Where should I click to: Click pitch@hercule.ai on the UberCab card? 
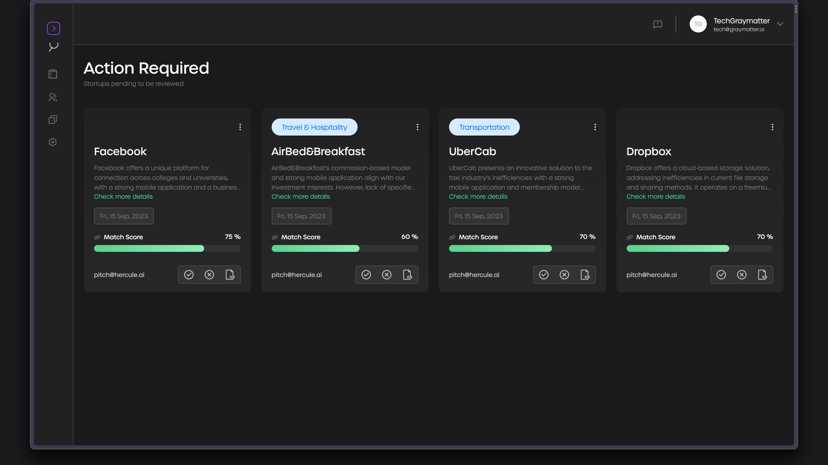click(474, 274)
